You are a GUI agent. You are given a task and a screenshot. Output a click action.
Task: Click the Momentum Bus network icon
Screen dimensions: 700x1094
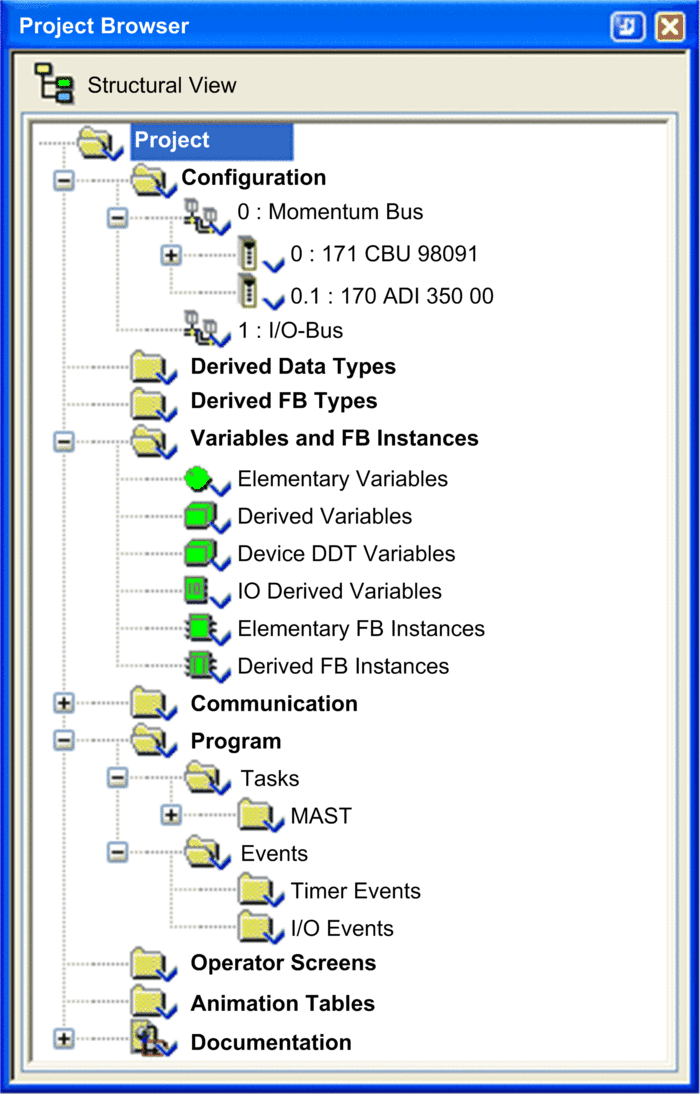[x=206, y=215]
